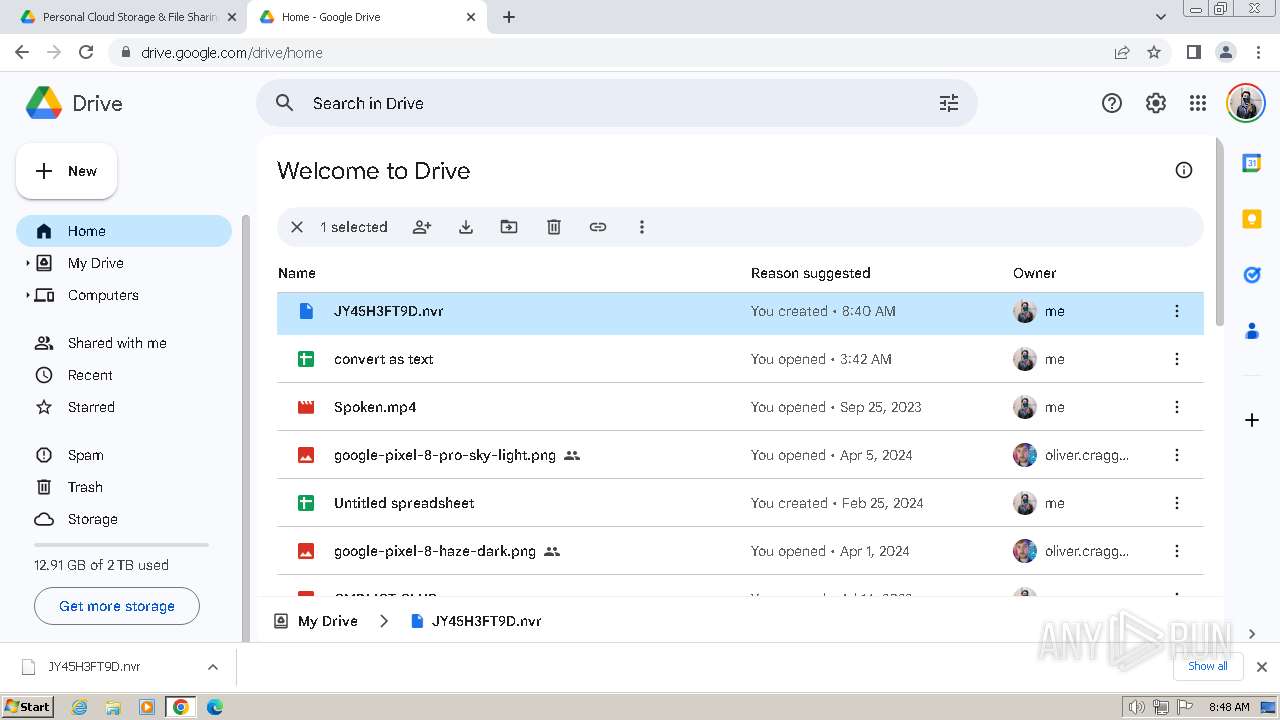
Task: Click the file list vertical scrollbar
Action: [1218, 232]
